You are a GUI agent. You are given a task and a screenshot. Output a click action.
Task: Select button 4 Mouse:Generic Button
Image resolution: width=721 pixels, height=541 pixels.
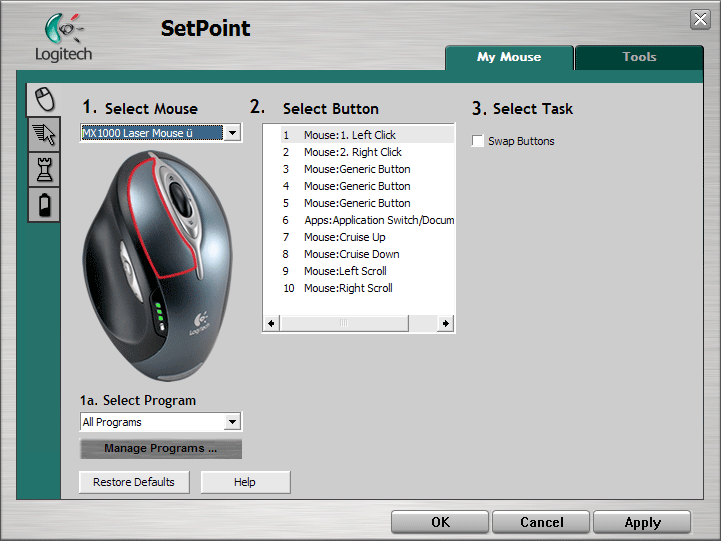click(367, 186)
